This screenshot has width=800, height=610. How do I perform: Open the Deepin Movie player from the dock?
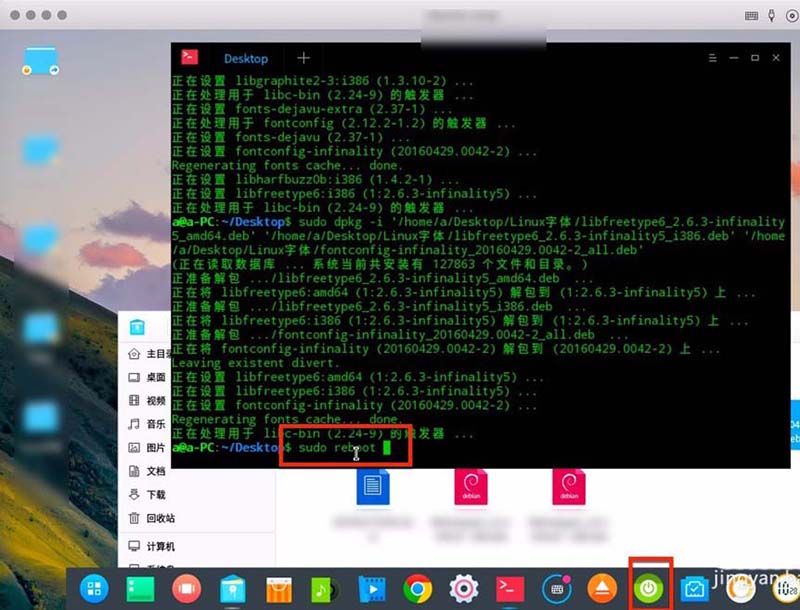tap(372, 590)
